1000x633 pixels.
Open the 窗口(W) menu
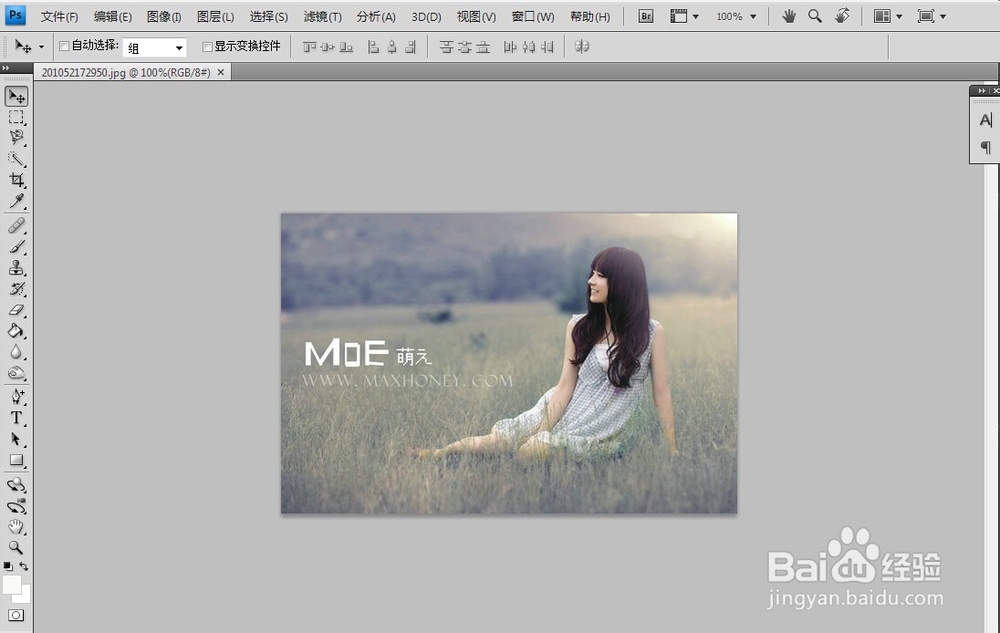(x=533, y=17)
